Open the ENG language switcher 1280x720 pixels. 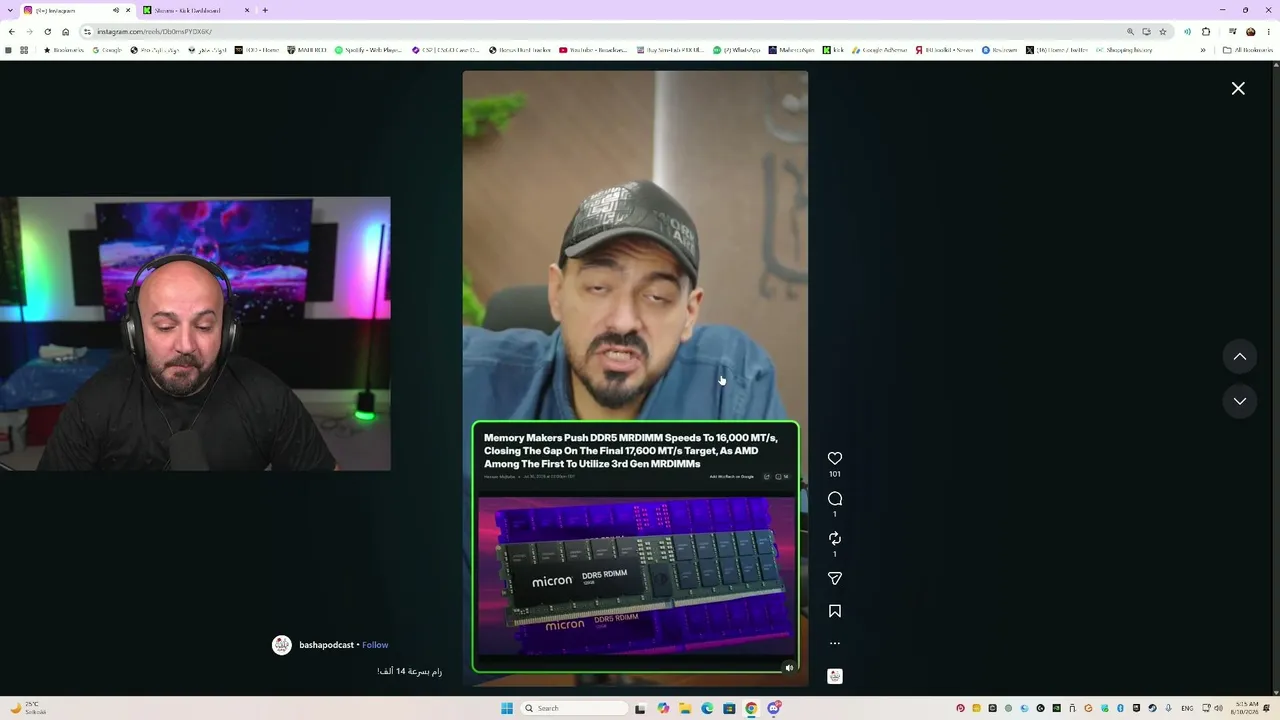[x=1187, y=708]
